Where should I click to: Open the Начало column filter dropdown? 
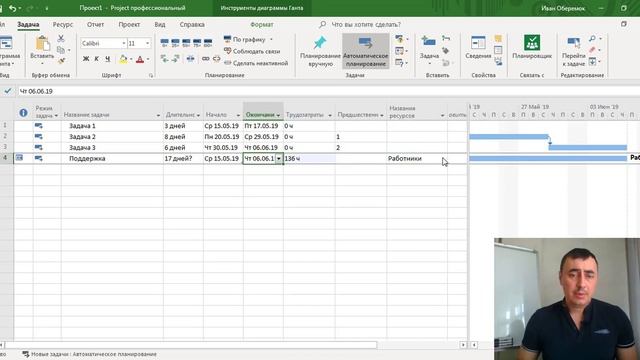point(238,116)
